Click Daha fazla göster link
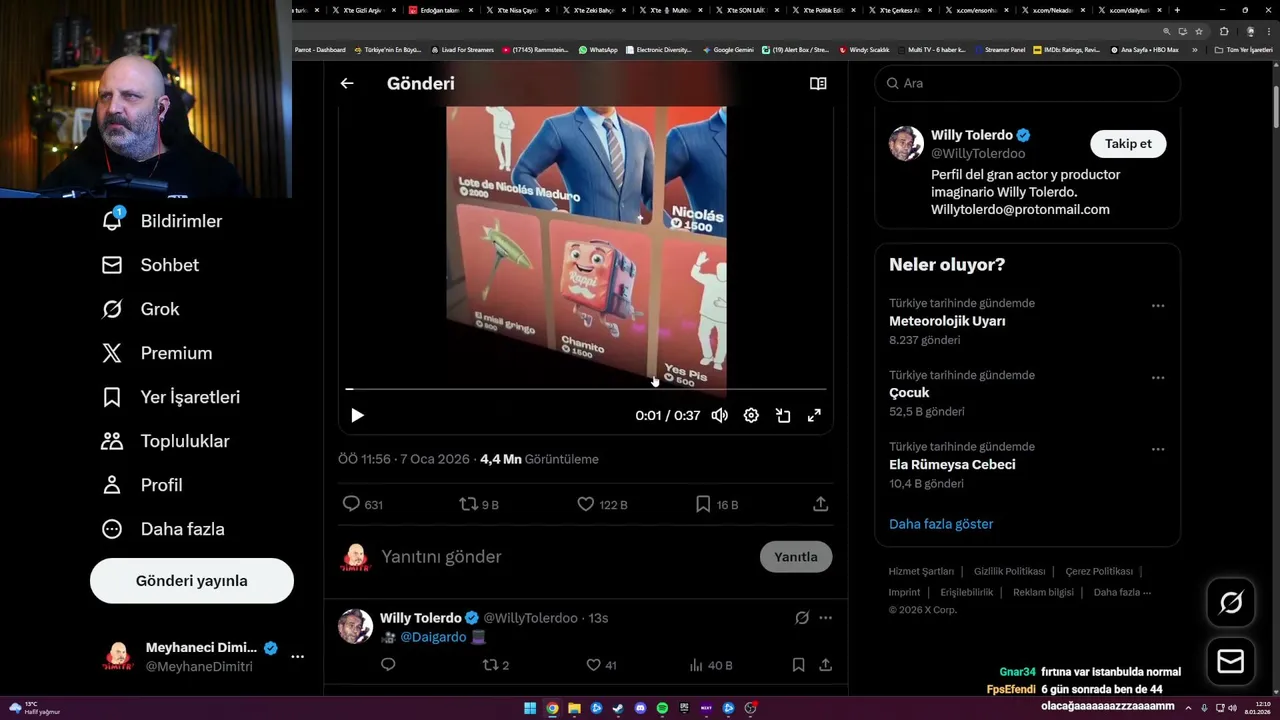 coord(941,524)
